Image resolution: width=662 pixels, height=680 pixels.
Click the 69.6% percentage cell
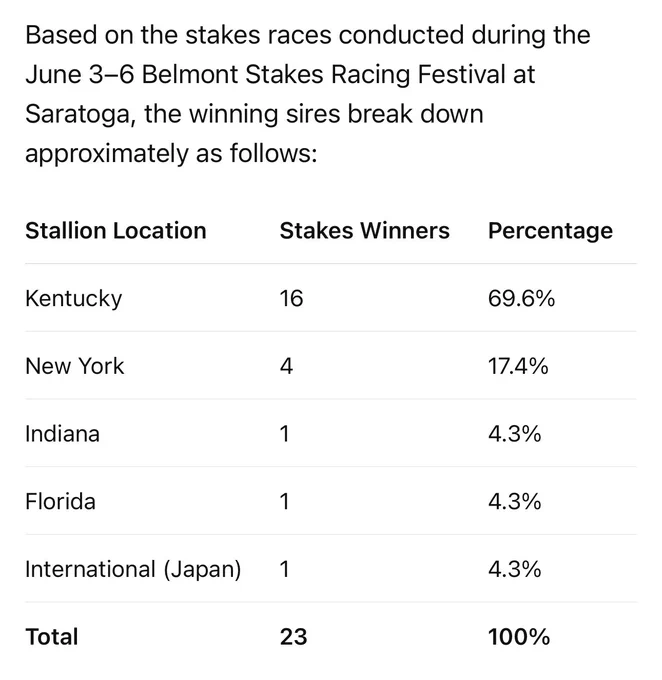[521, 298]
